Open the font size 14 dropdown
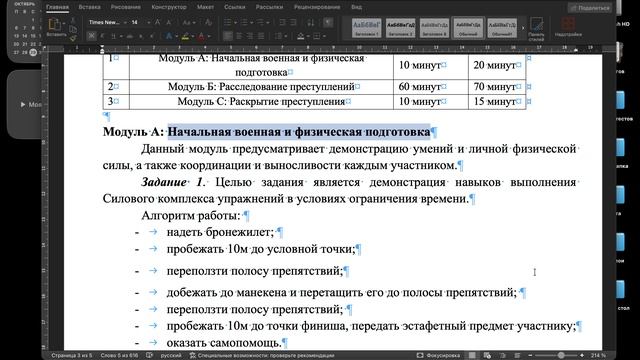Viewport: 640px width, 360px height. pyautogui.click(x=149, y=22)
